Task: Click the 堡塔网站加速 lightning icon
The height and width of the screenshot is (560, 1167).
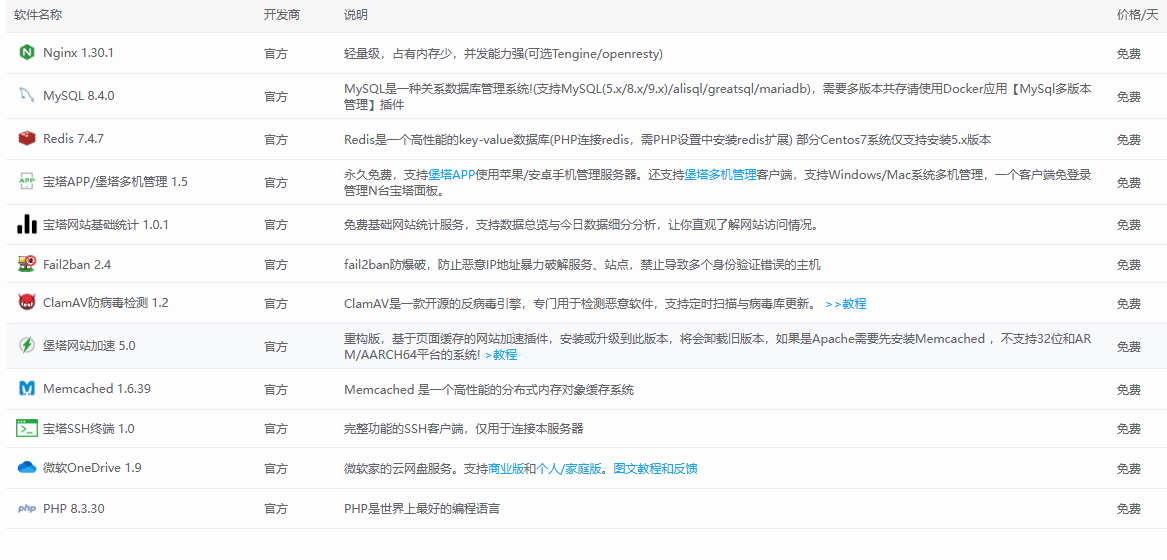Action: [x=27, y=346]
